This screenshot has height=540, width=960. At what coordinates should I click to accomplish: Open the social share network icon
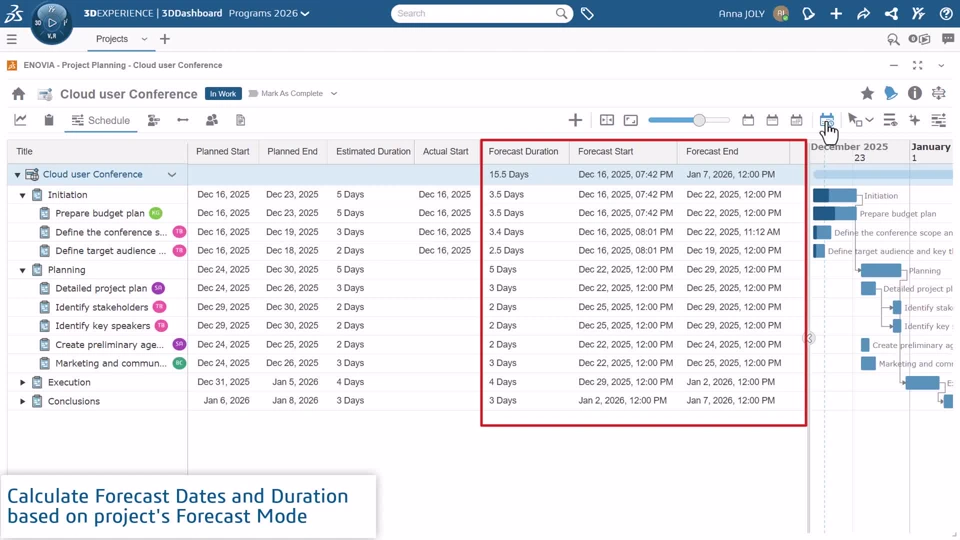point(891,13)
